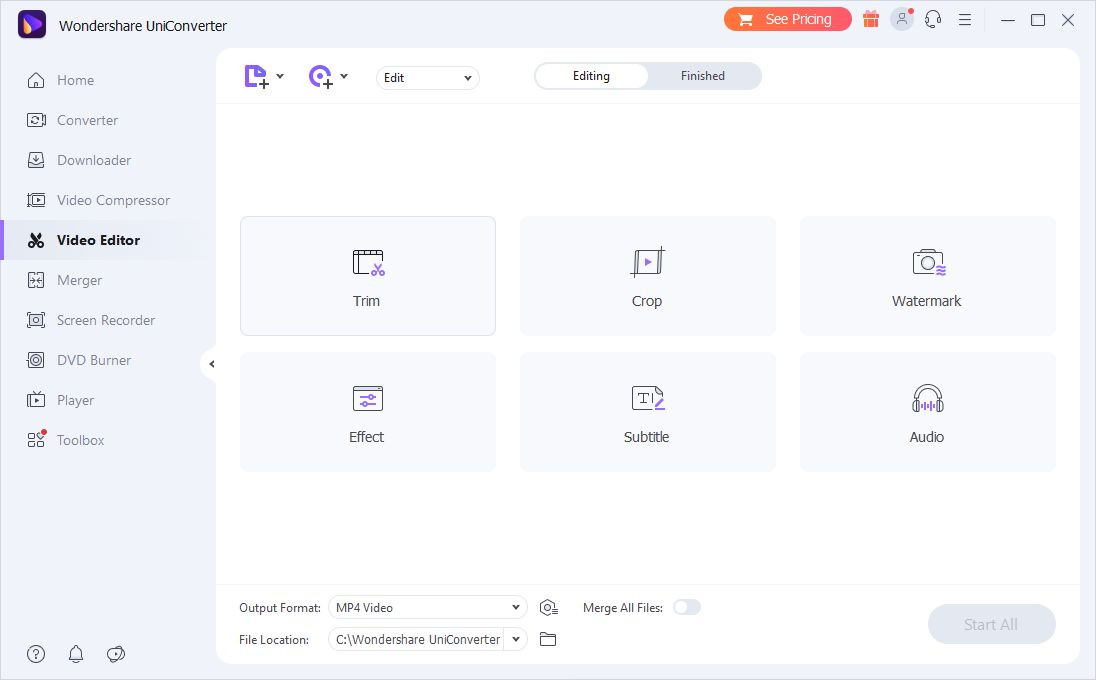Open Merger in the sidebar

tap(108, 280)
